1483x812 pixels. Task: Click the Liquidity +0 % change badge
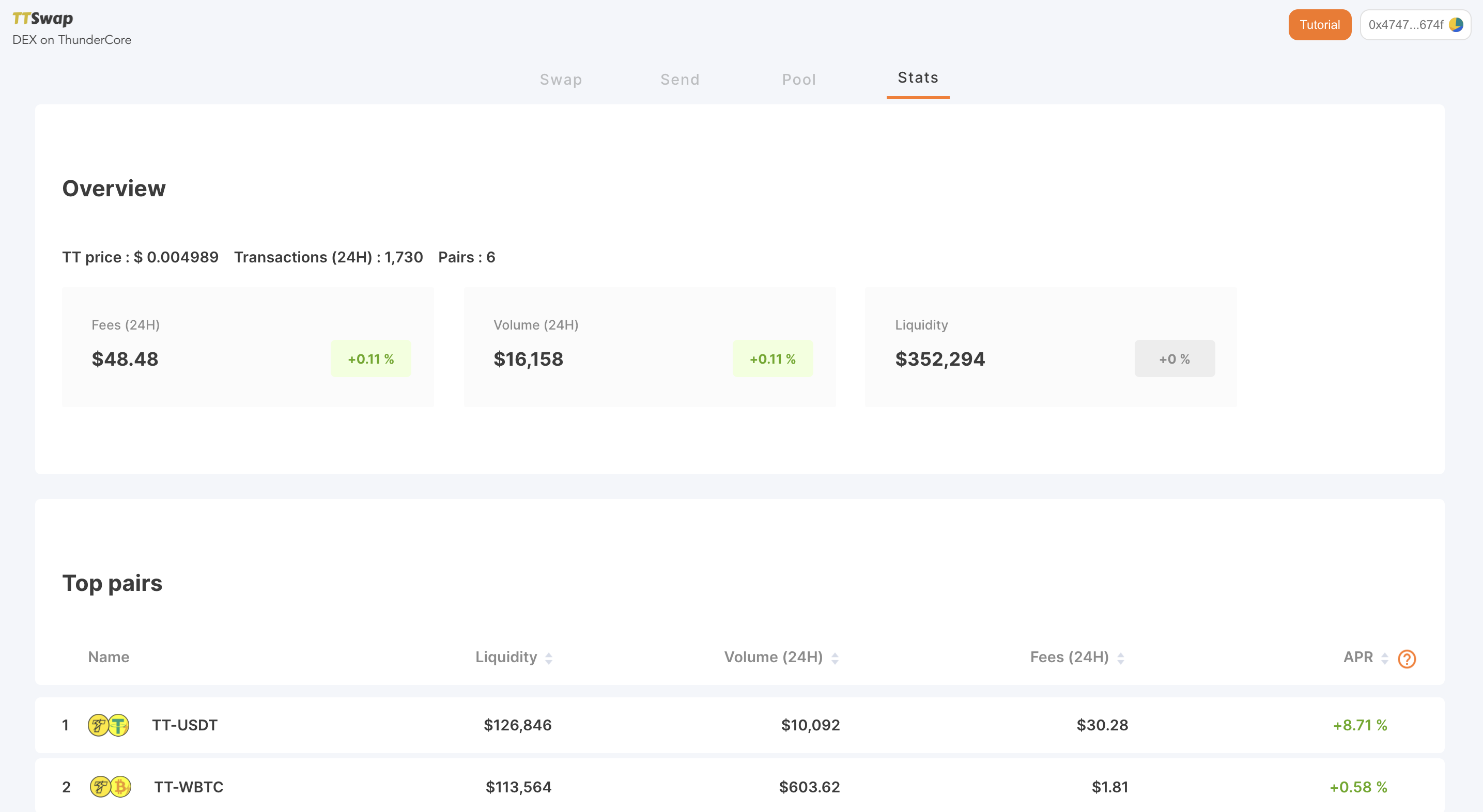click(1175, 358)
